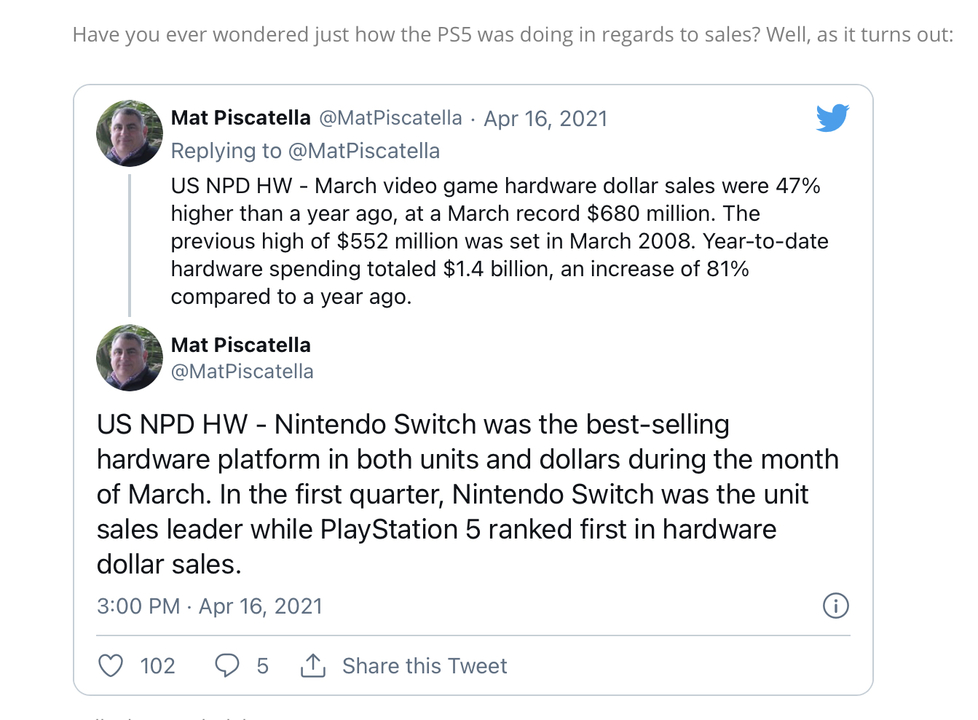Click the main tweet text about Nintendo Switch

click(467, 494)
